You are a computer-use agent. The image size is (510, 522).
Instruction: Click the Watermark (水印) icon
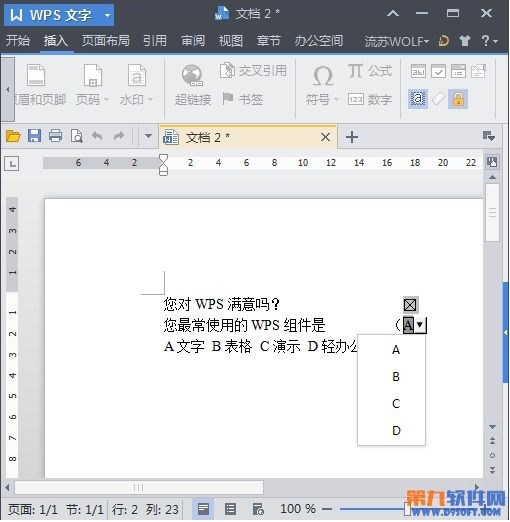point(137,75)
